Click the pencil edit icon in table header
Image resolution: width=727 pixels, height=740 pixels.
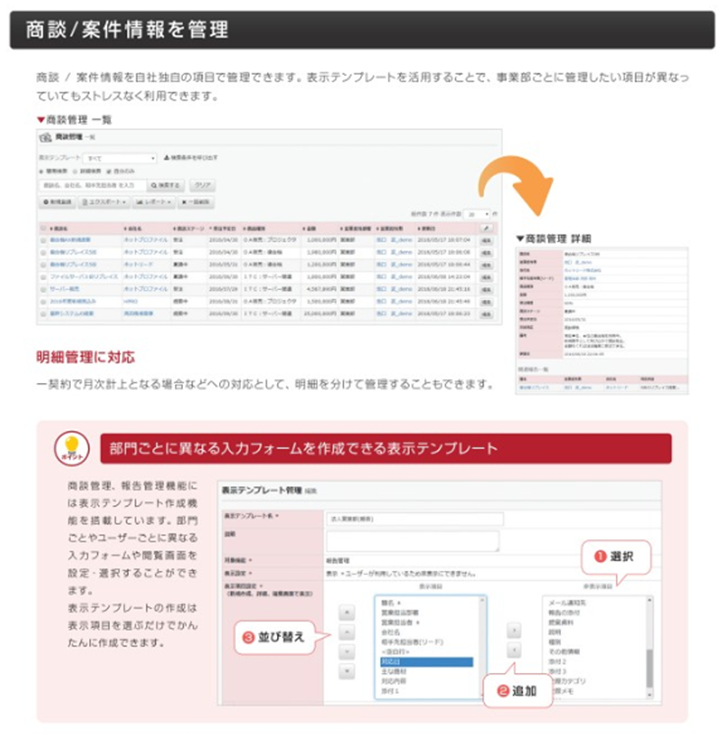(x=487, y=228)
